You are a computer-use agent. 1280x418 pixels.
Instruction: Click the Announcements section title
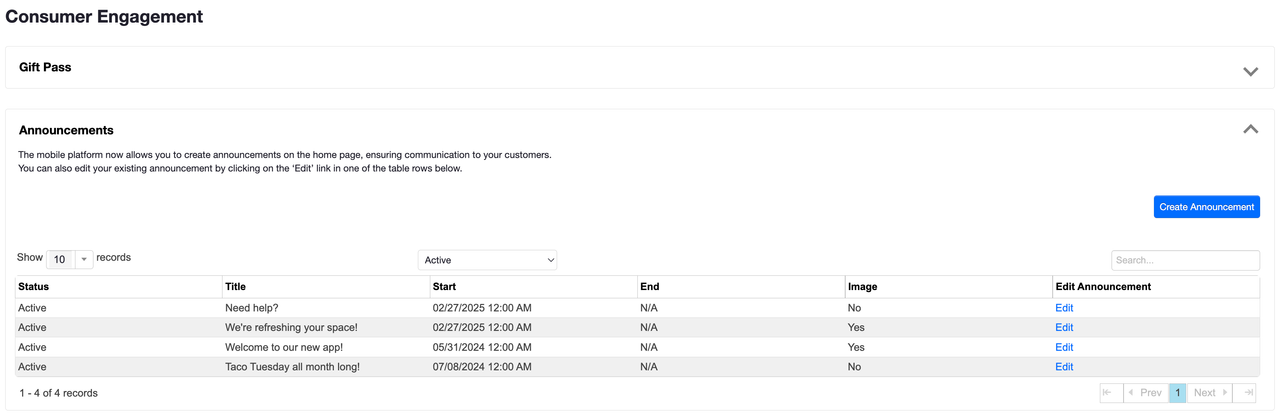66,130
